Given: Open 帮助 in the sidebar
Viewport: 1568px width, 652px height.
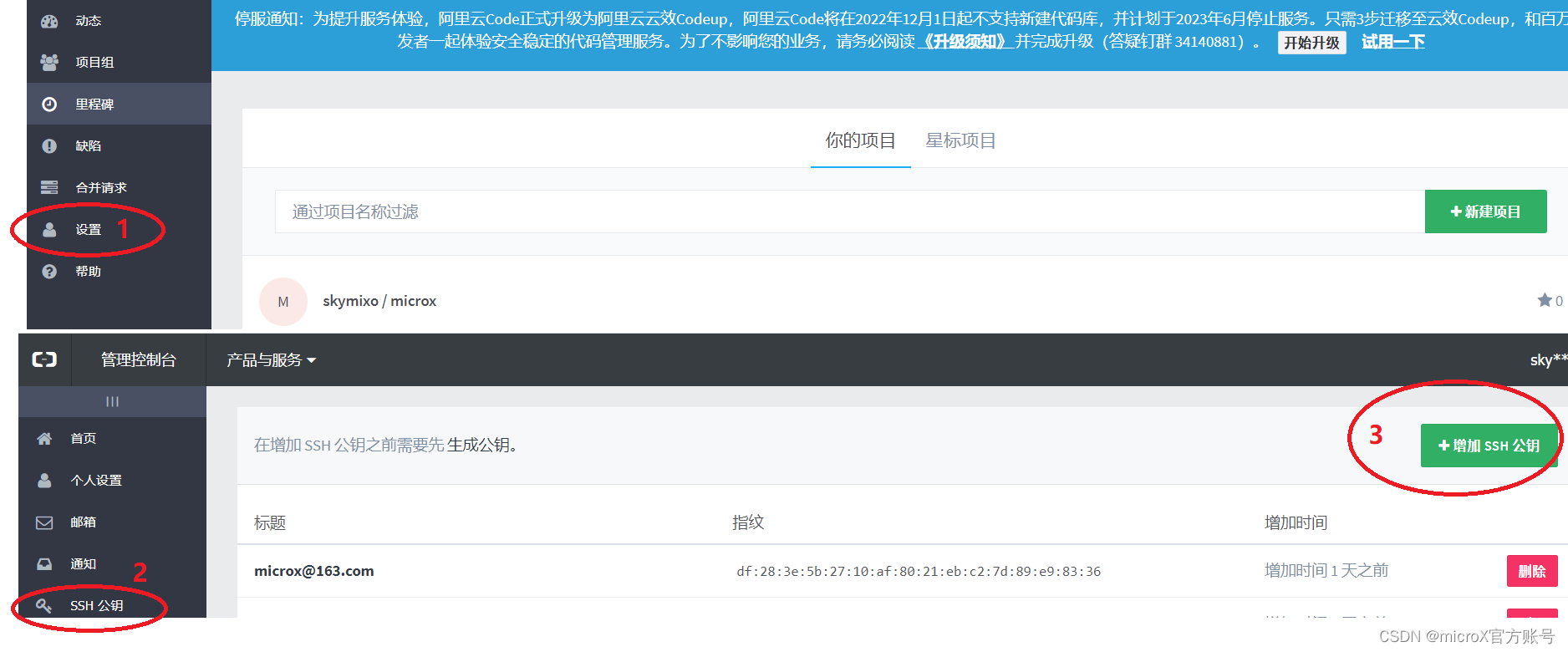Looking at the screenshot, I should (x=88, y=271).
